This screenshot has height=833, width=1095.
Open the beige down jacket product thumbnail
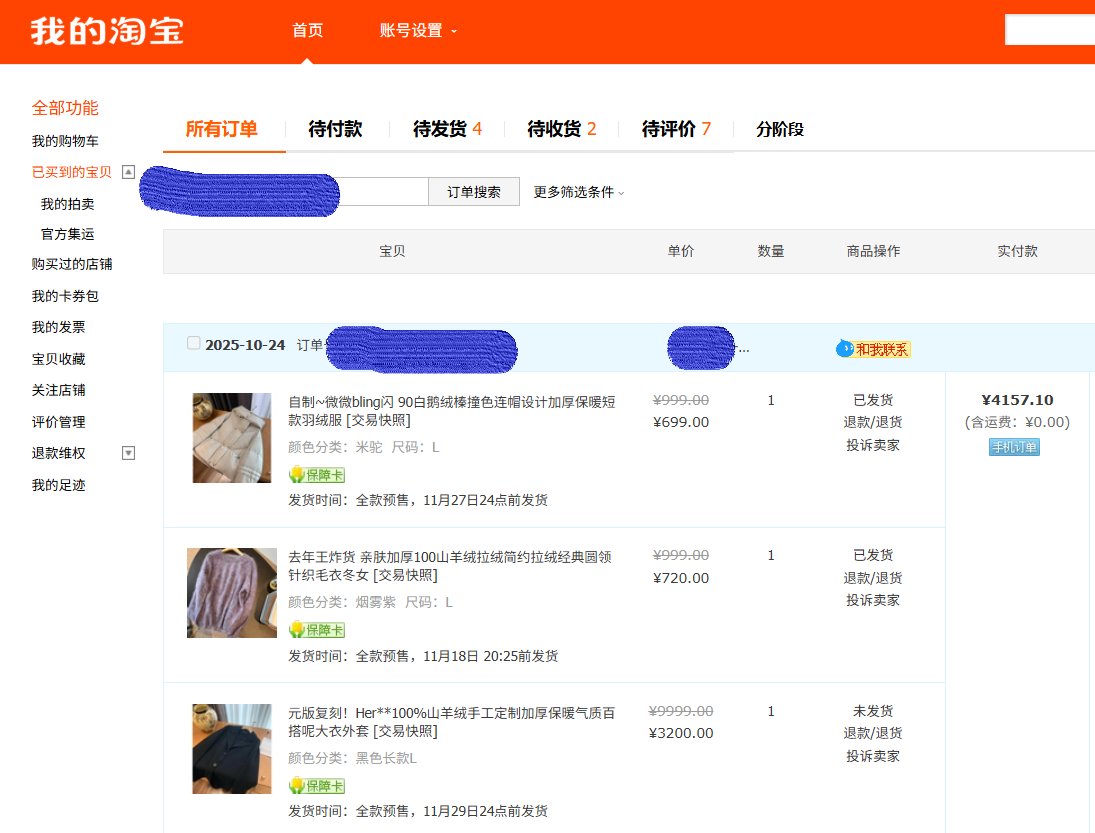232,438
